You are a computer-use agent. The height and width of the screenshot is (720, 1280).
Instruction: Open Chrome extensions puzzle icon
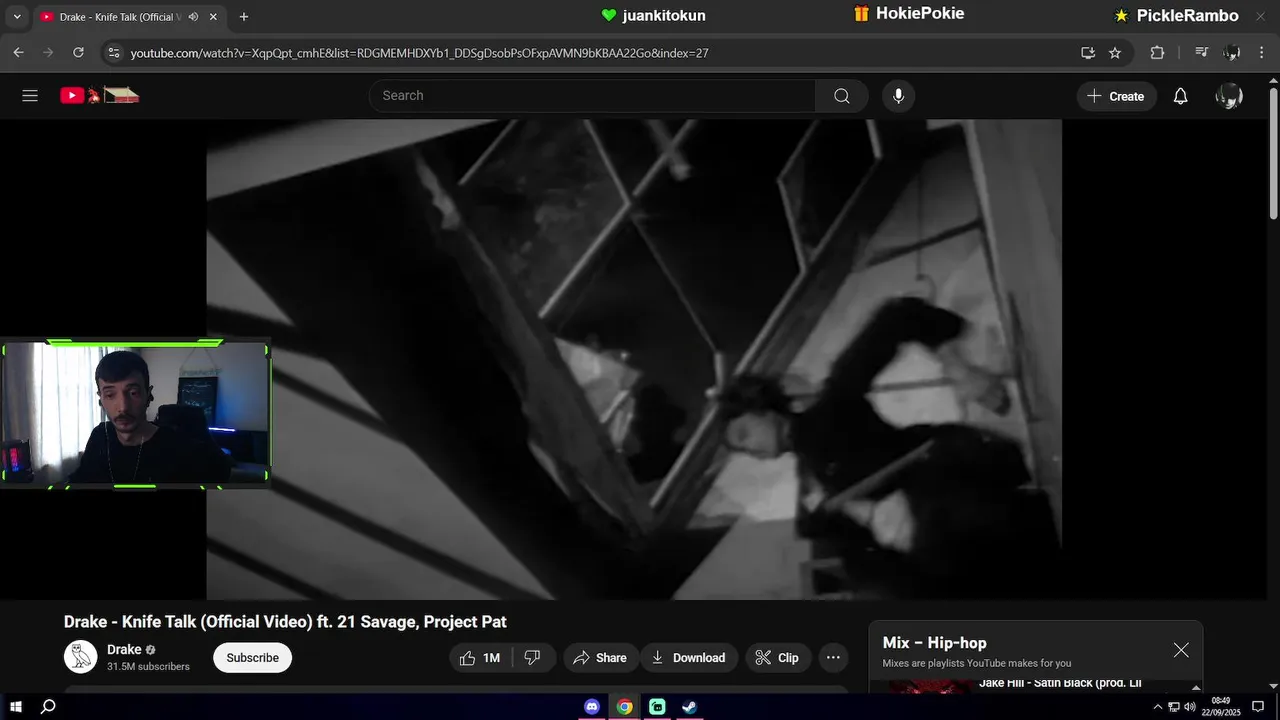1157,53
